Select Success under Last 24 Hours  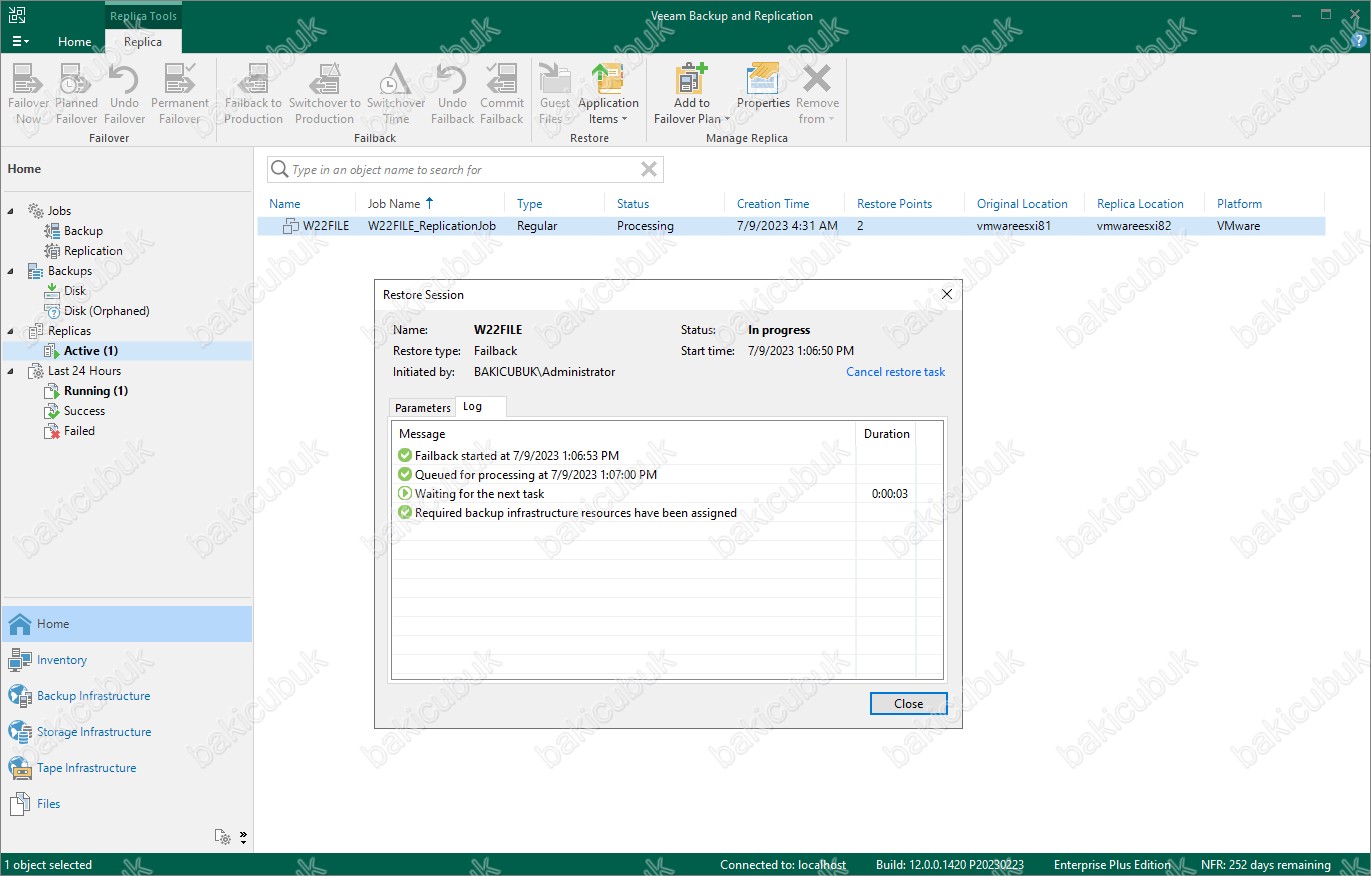[x=84, y=411]
